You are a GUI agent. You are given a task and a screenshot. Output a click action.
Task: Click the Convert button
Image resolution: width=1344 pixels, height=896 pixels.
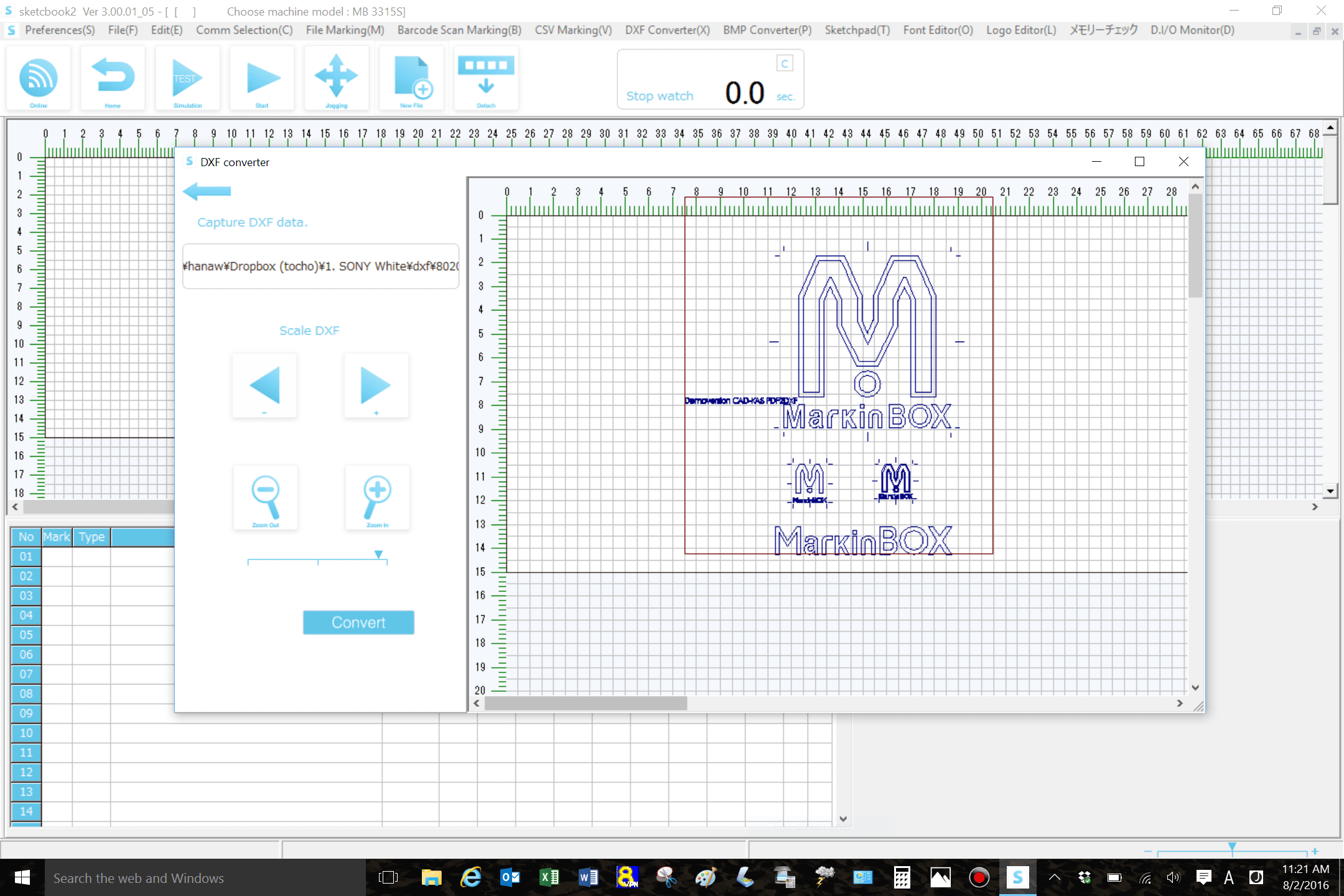click(x=358, y=622)
